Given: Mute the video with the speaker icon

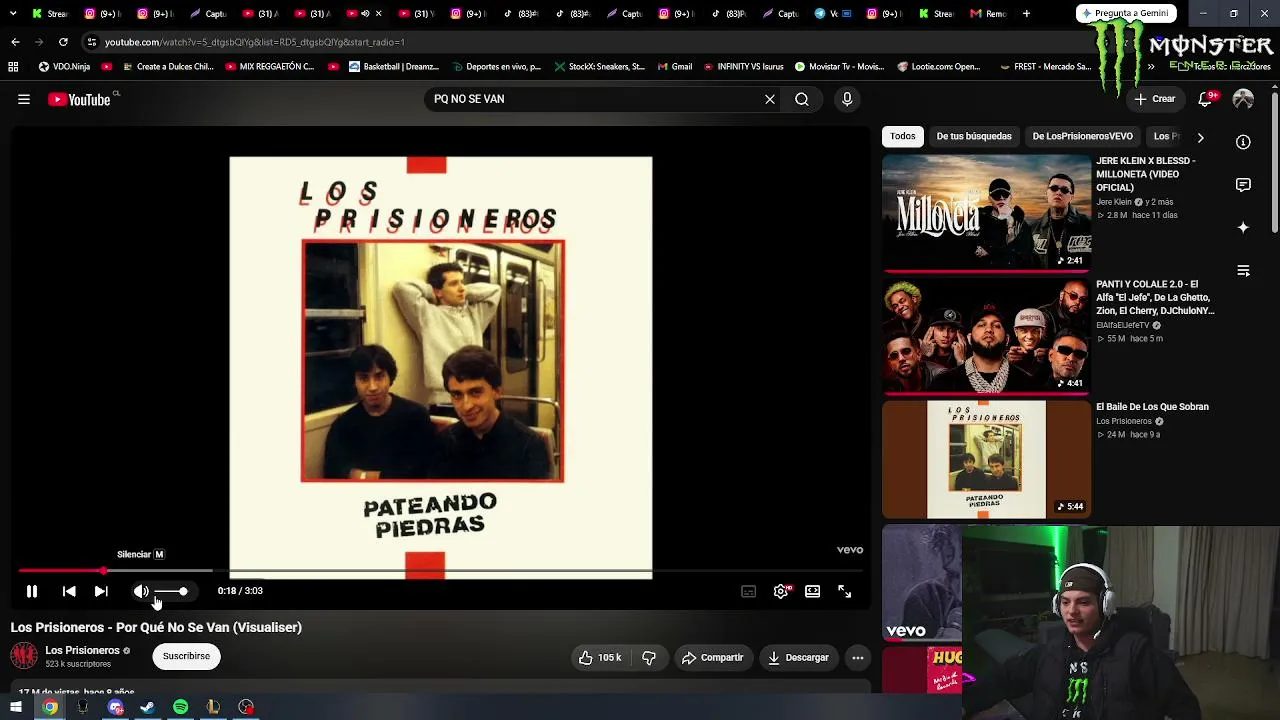Looking at the screenshot, I should (x=141, y=591).
